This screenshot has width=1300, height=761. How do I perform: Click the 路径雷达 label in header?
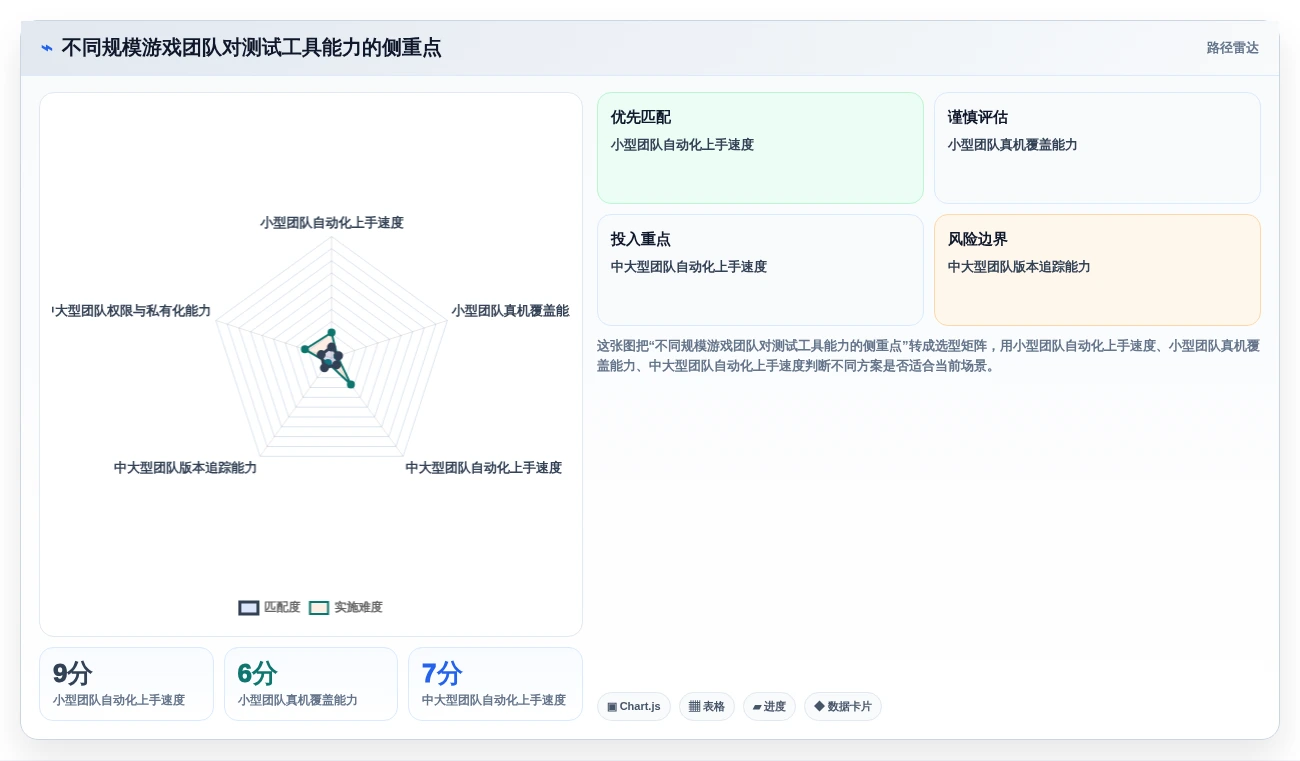1232,48
